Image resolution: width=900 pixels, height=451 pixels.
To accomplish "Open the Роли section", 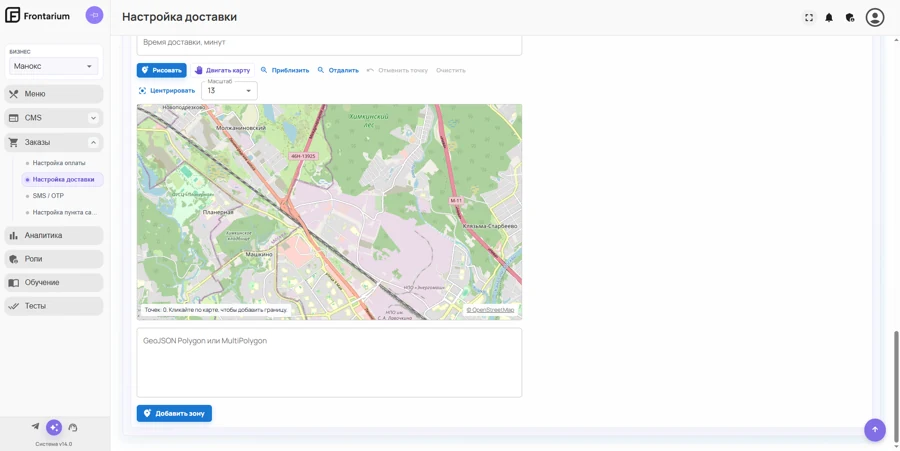I will [53, 259].
